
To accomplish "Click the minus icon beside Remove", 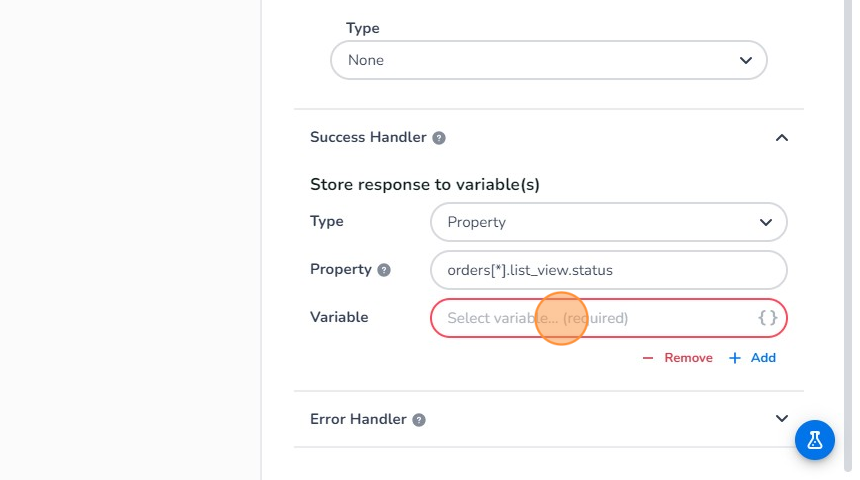I will click(x=648, y=358).
